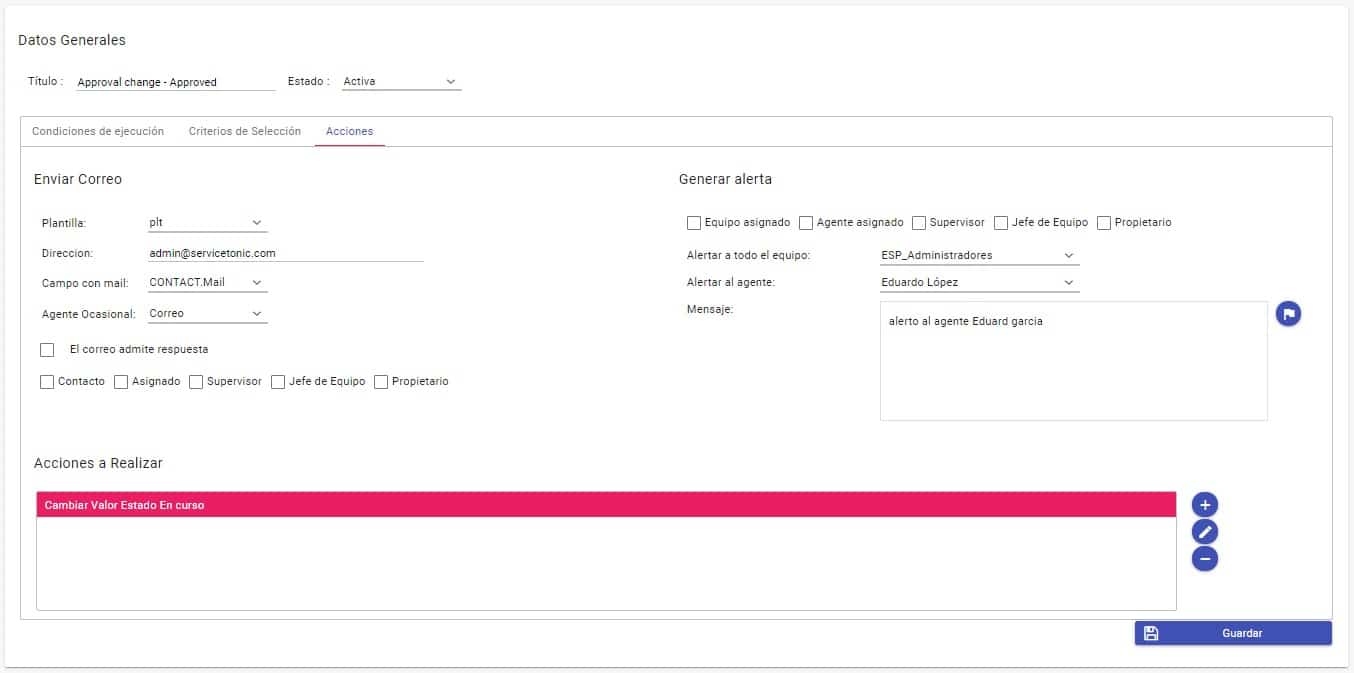Click the minus icon to remove action
1354x673 pixels.
click(x=1205, y=559)
